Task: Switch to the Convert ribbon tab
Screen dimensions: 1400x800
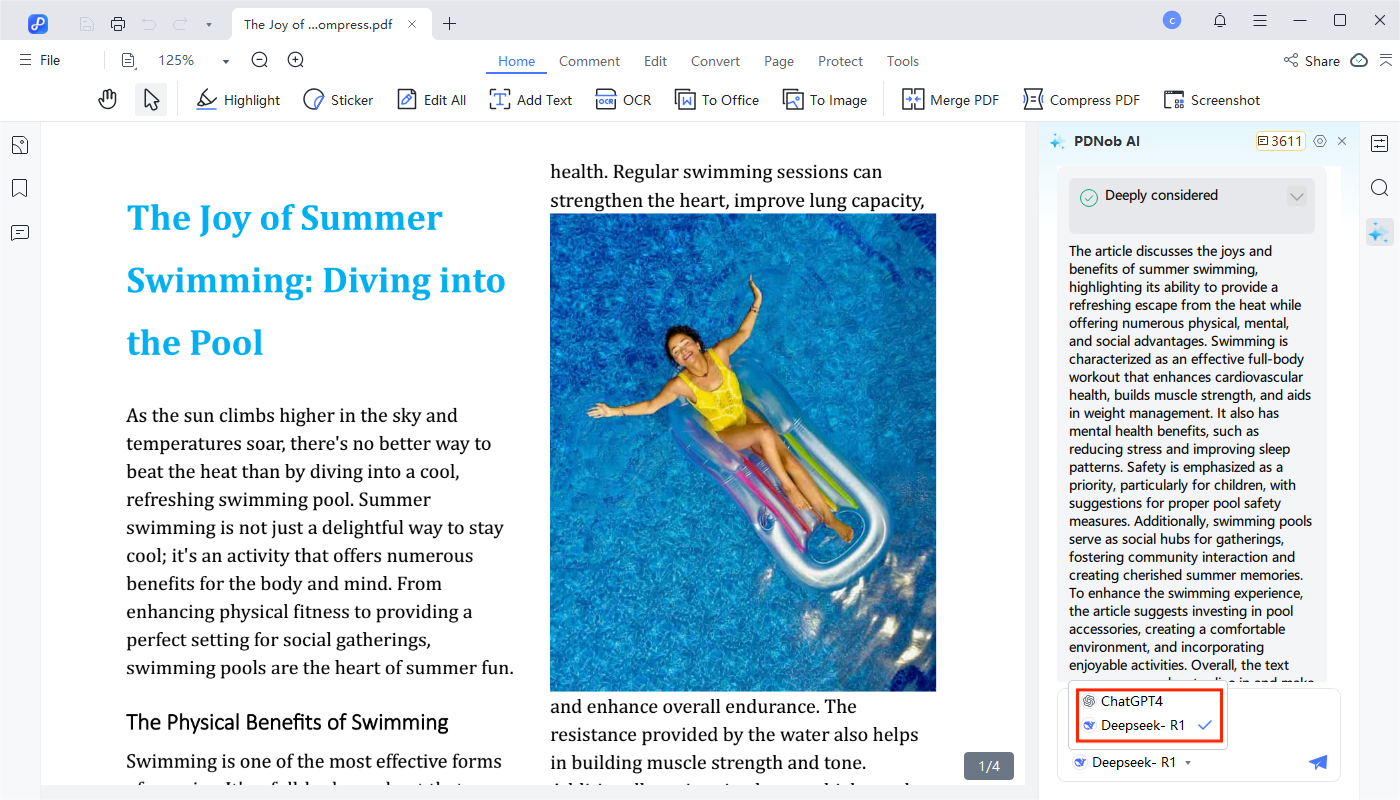Action: (715, 61)
